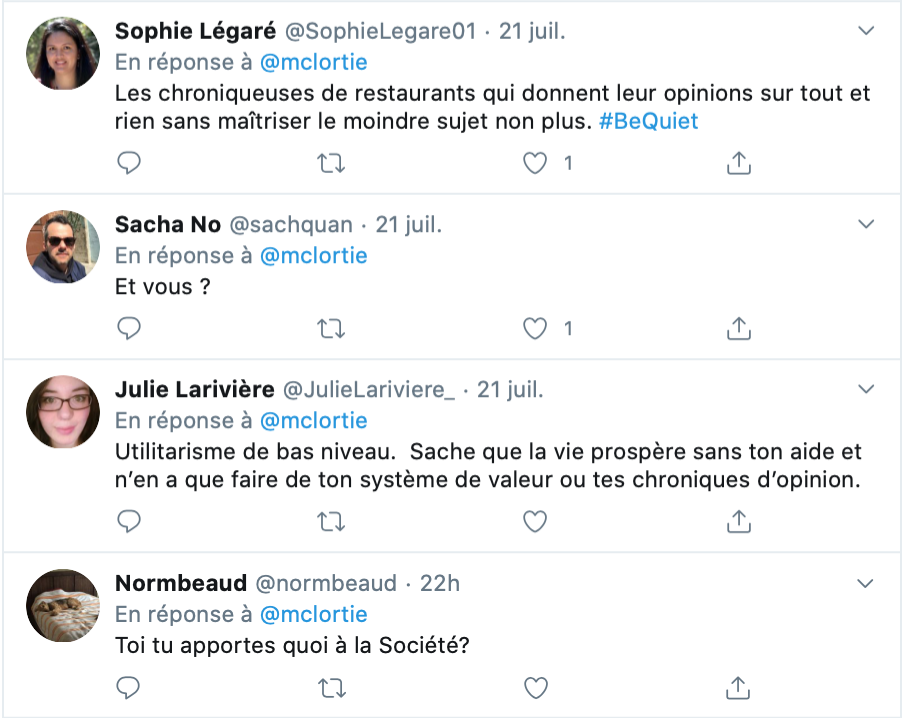Image resolution: width=906 pixels, height=718 pixels.
Task: Share Julie Larivière's tweet
Action: [x=738, y=521]
